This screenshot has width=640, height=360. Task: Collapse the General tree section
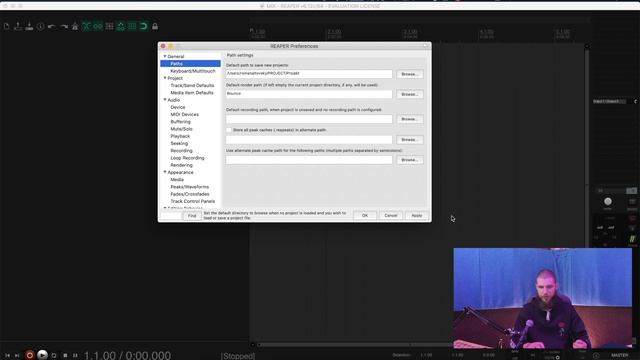pos(165,56)
